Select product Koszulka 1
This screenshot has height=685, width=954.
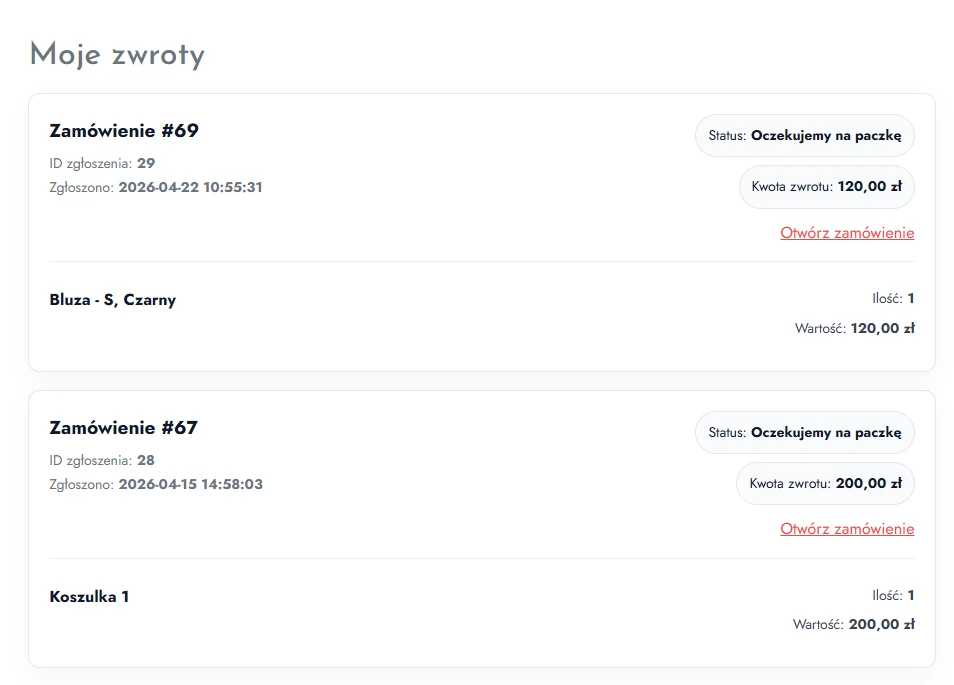tap(89, 597)
